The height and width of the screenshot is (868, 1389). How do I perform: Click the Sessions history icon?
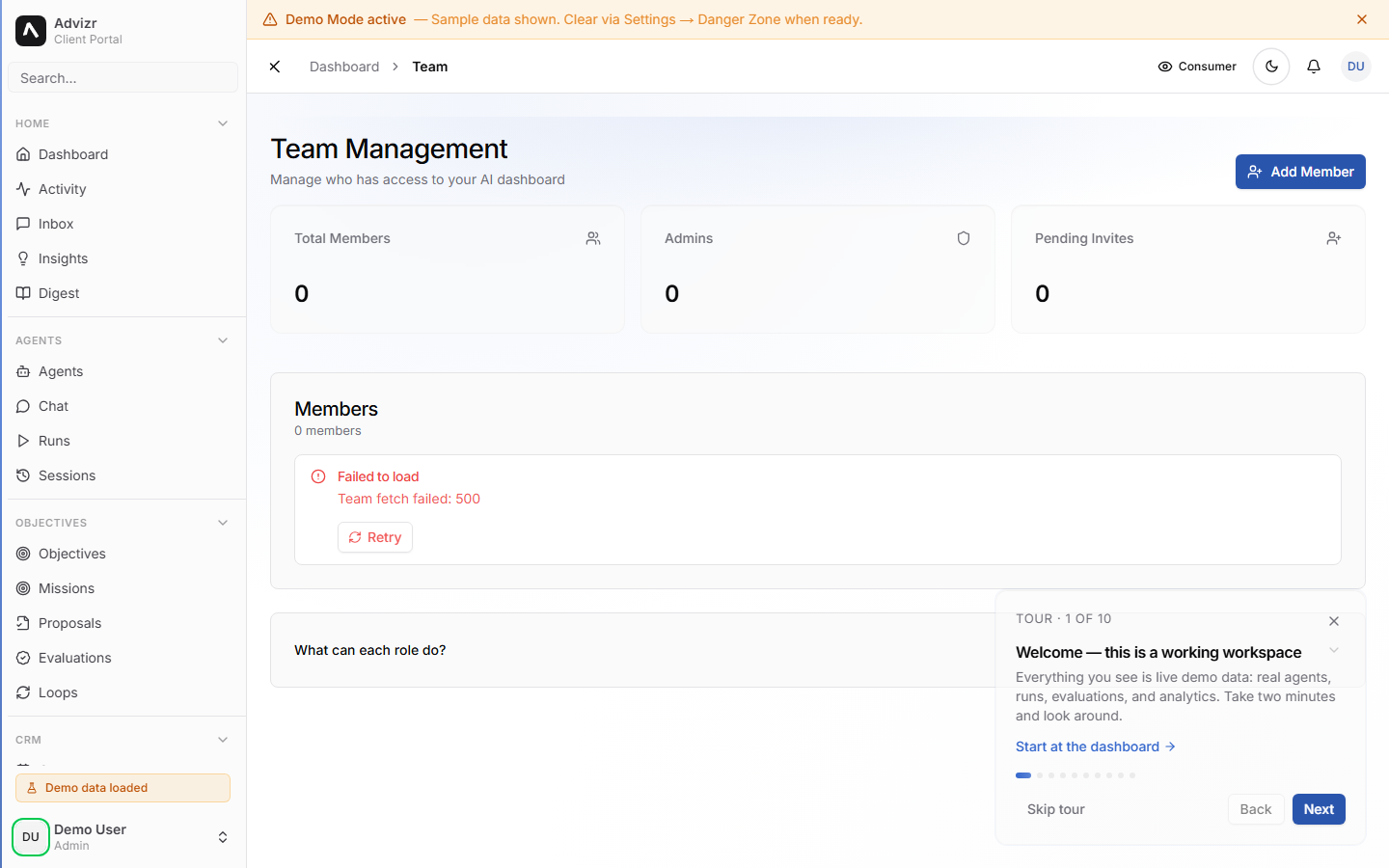23,475
